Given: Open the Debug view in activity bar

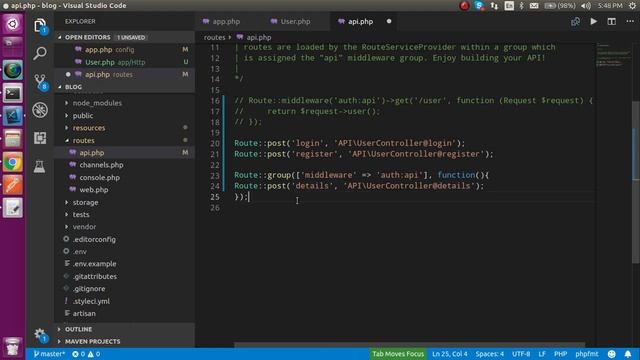Looking at the screenshot, I should point(40,110).
